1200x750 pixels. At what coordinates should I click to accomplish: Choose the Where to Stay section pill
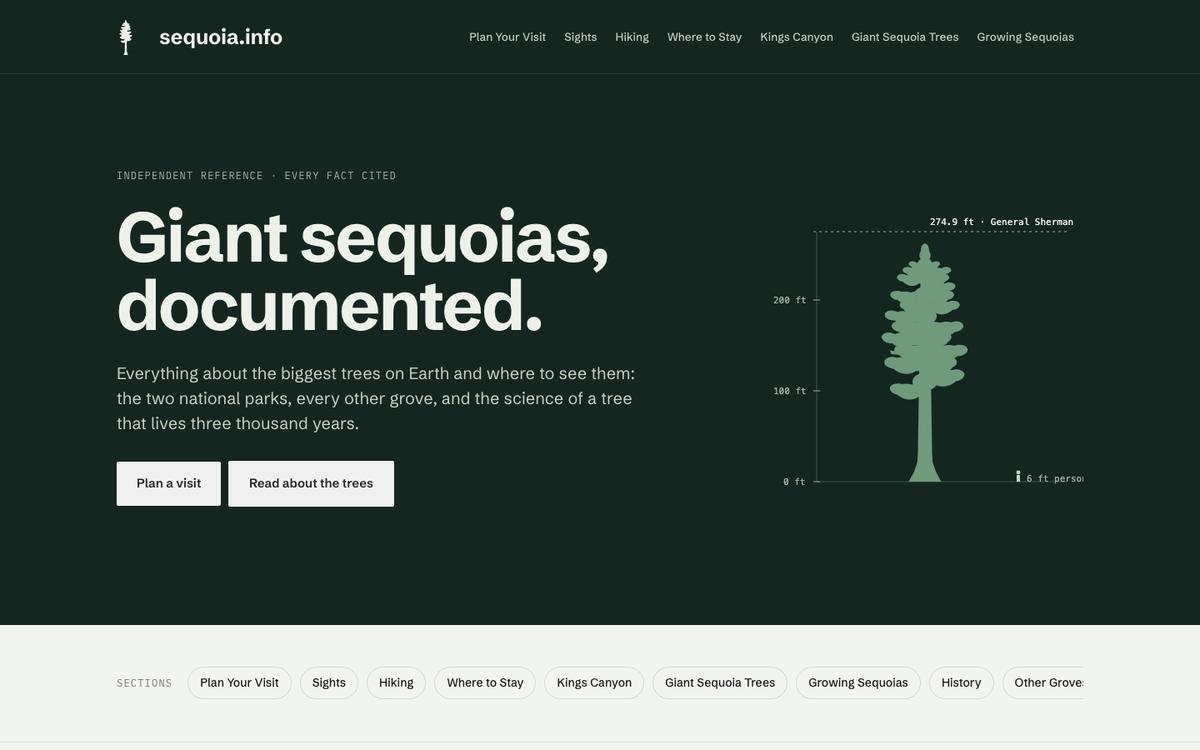[485, 683]
